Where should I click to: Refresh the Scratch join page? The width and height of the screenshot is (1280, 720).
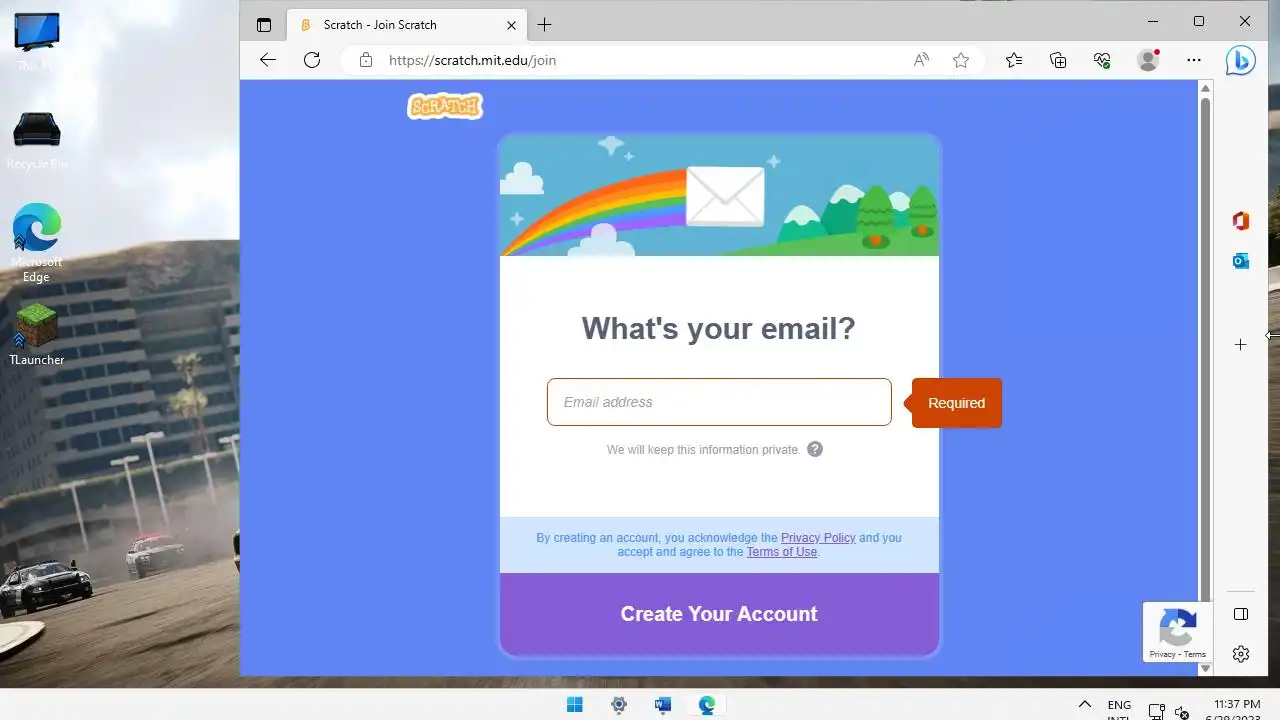pyautogui.click(x=312, y=60)
